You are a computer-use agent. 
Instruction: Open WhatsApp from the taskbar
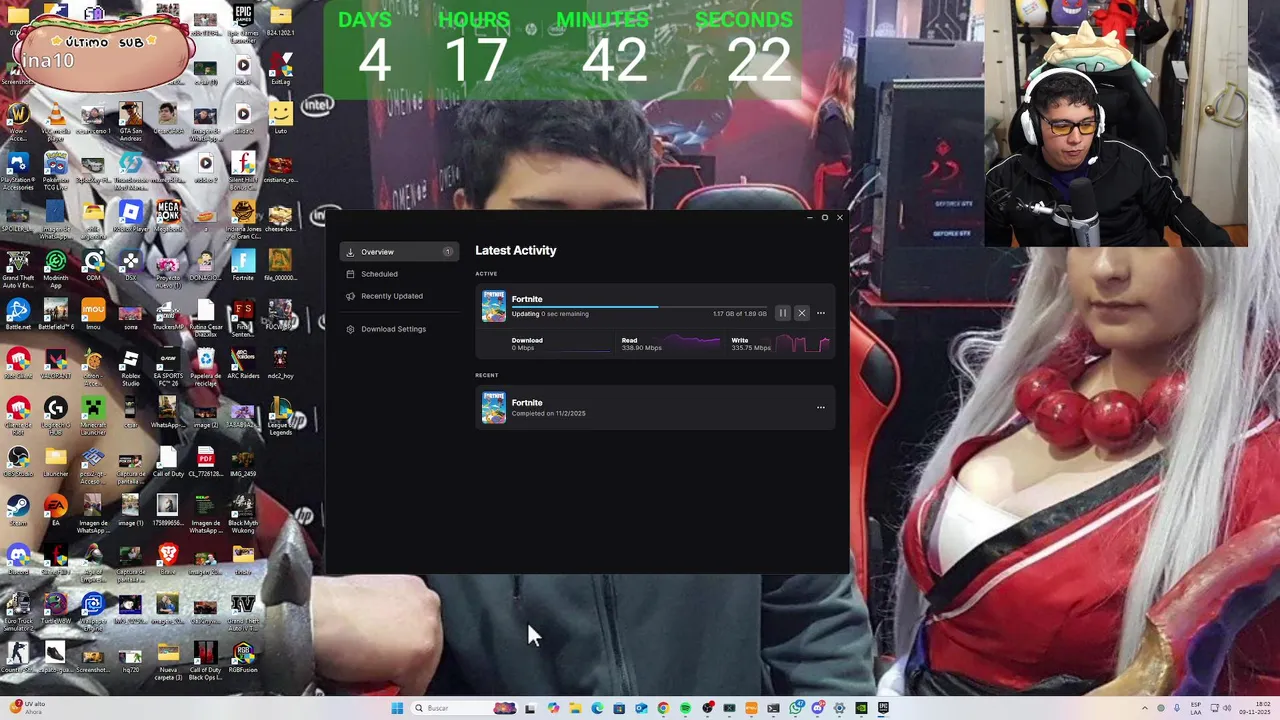click(x=795, y=708)
